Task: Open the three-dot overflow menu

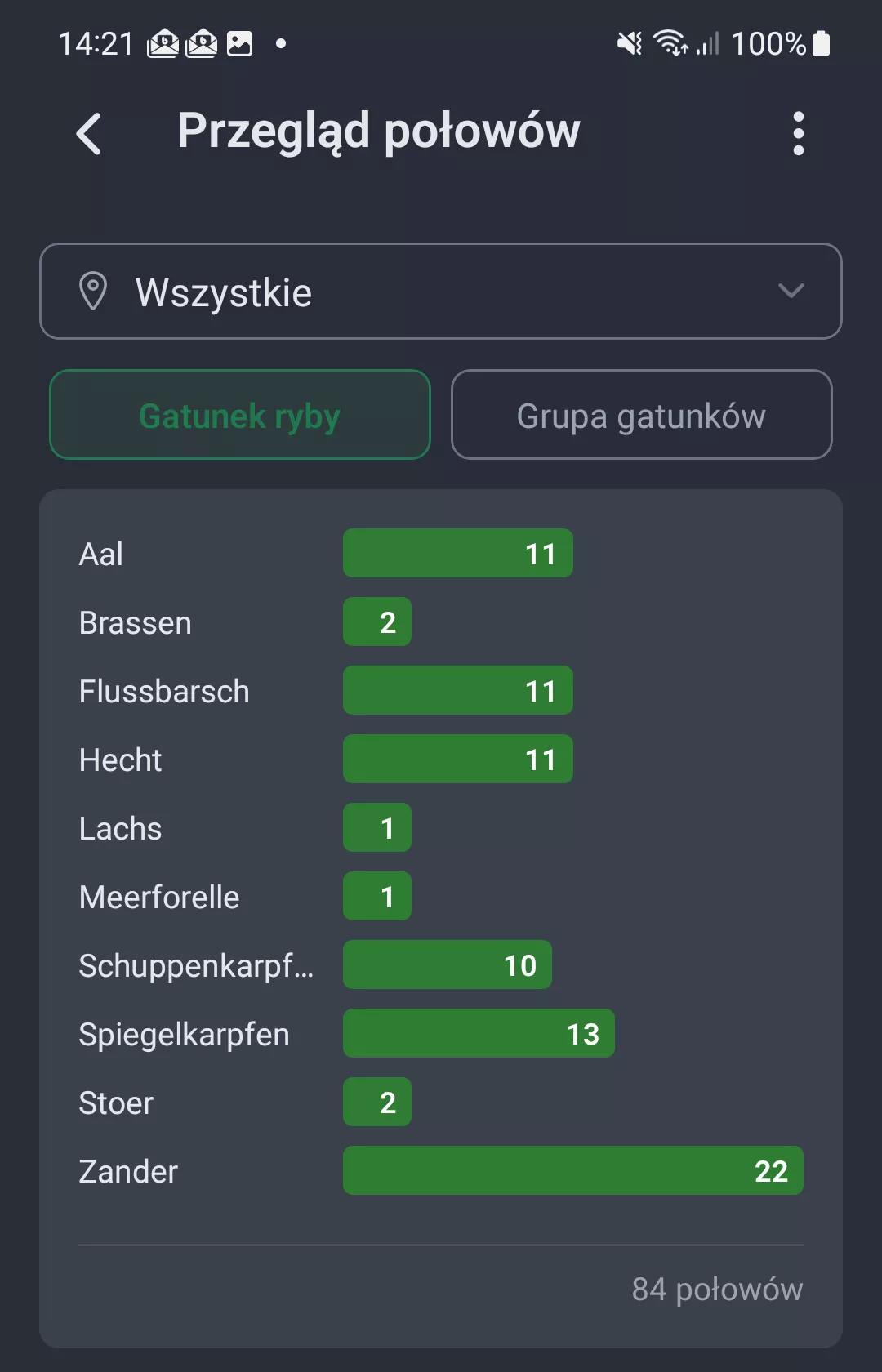Action: tap(798, 133)
